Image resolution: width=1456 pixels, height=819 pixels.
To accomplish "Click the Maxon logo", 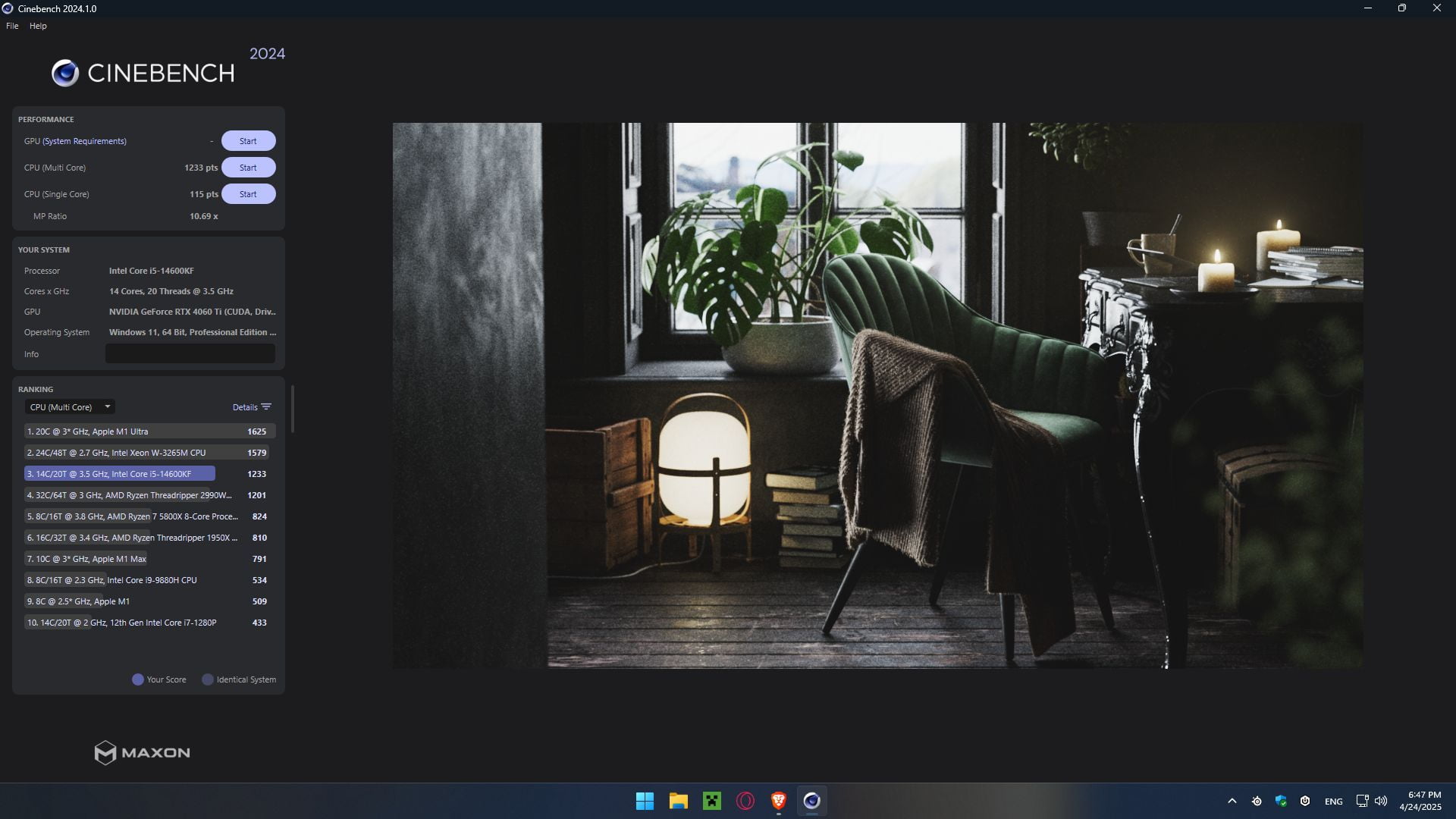I will coord(142,752).
